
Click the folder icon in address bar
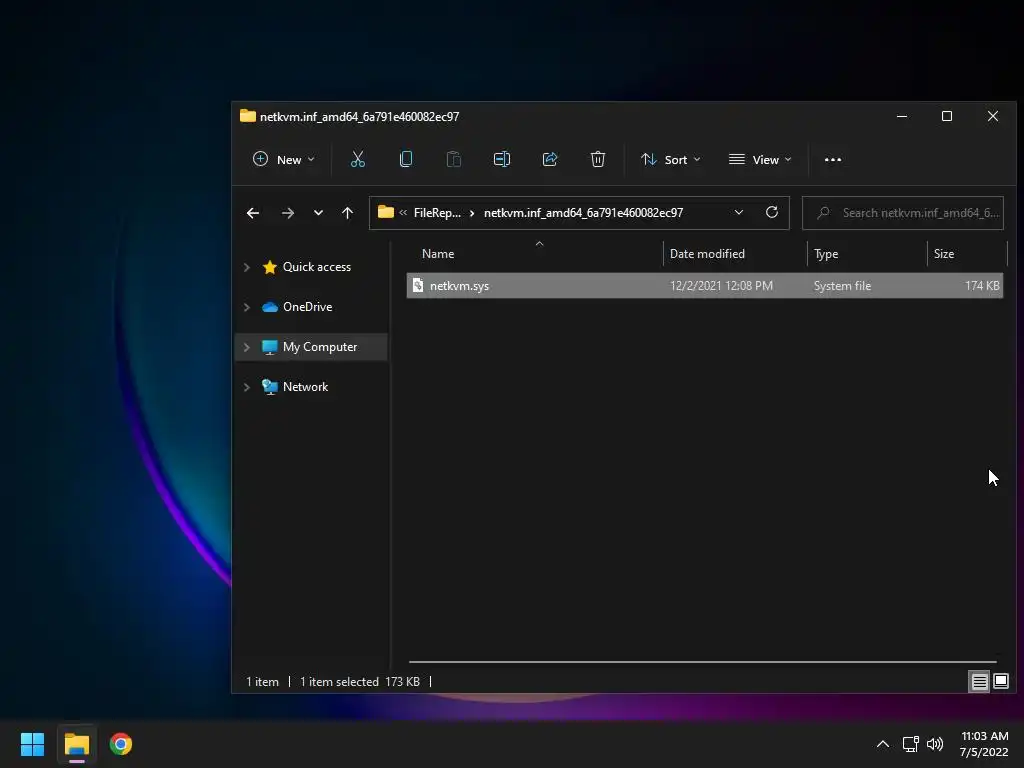click(386, 212)
